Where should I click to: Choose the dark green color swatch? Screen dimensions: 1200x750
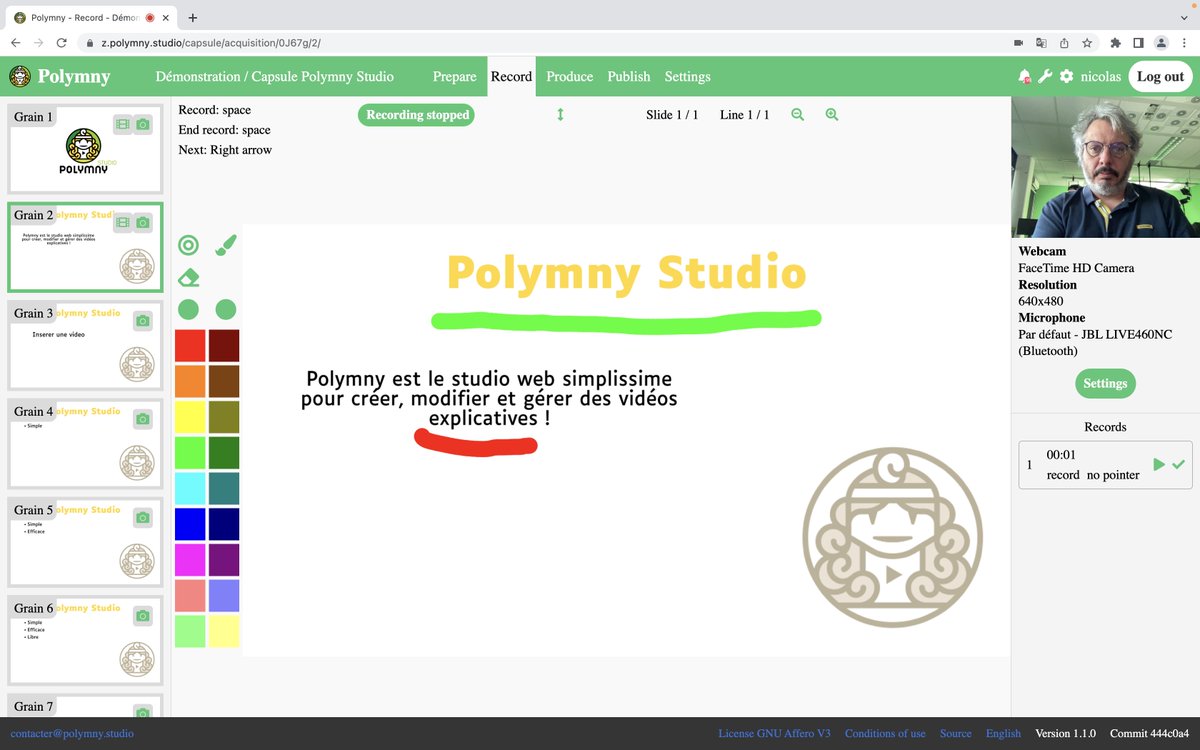224,453
